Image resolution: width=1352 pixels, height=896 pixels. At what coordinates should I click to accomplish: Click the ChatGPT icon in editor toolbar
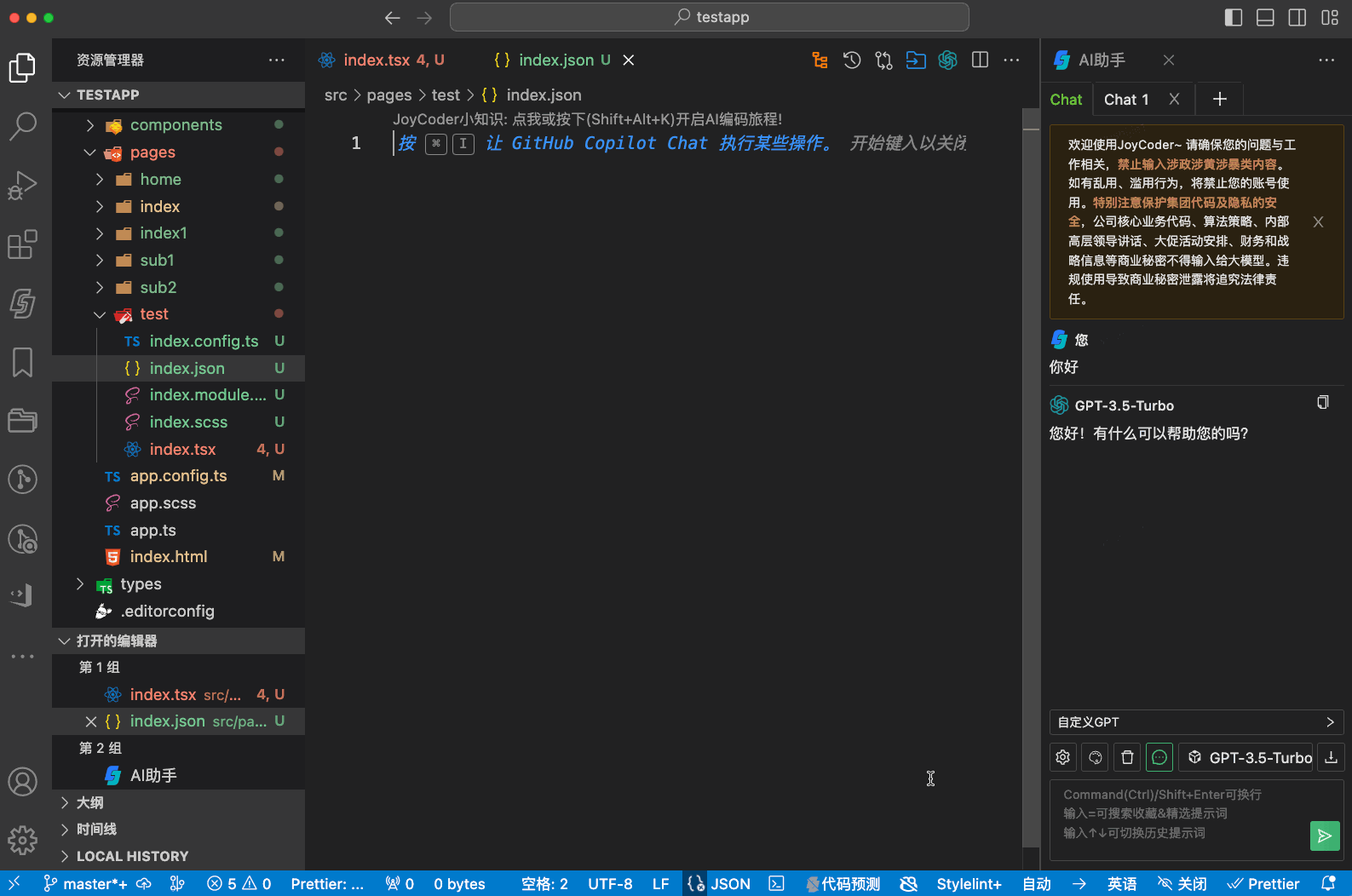click(947, 60)
